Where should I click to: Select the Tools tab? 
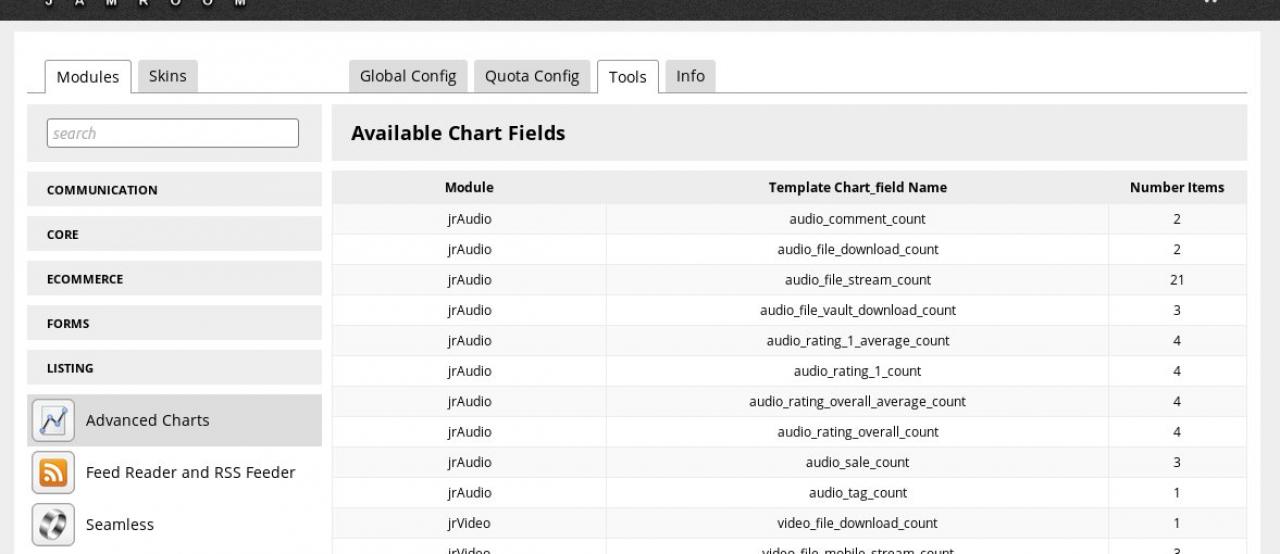click(x=627, y=77)
